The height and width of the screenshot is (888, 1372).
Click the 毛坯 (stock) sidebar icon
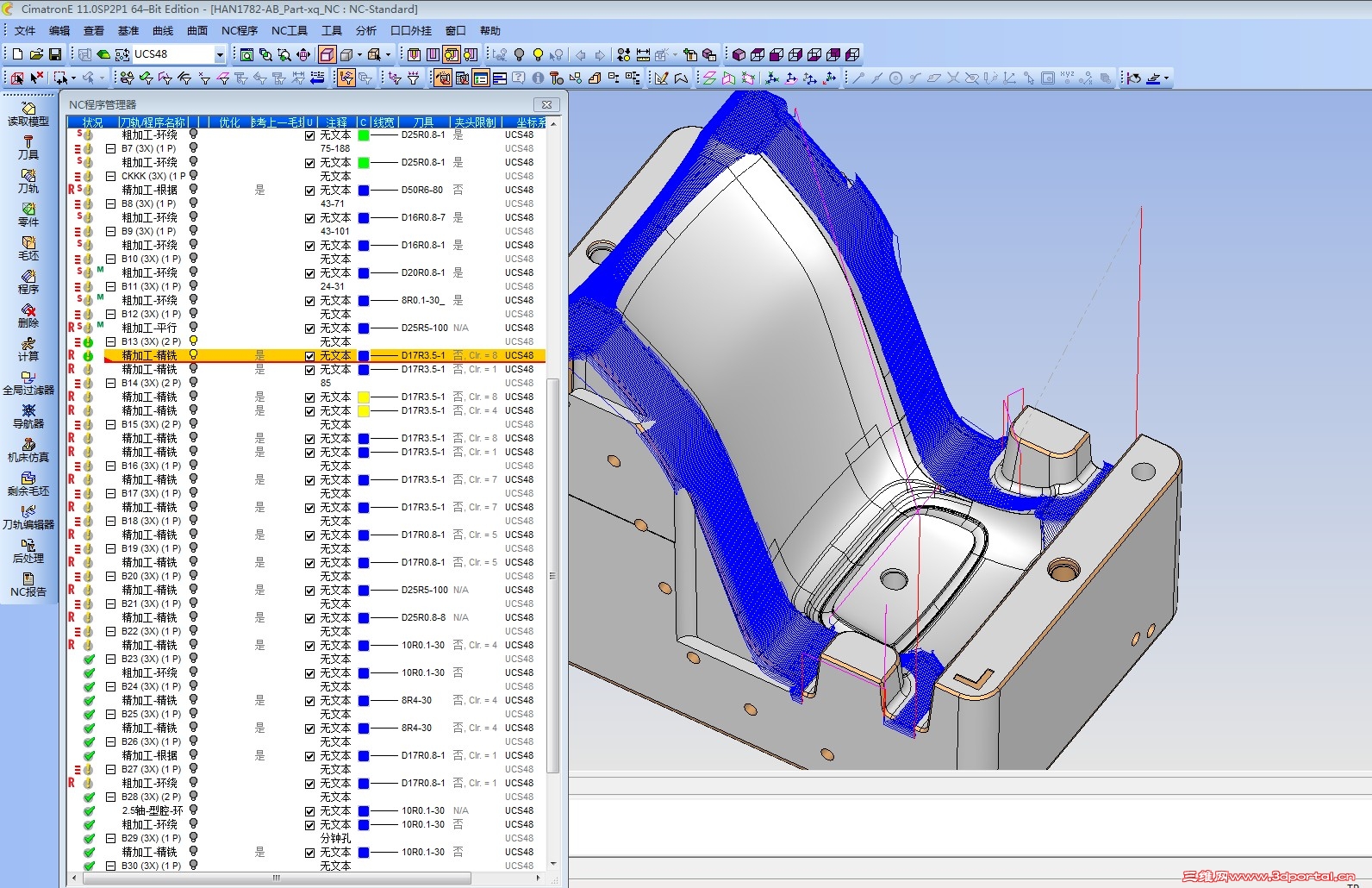coord(28,248)
